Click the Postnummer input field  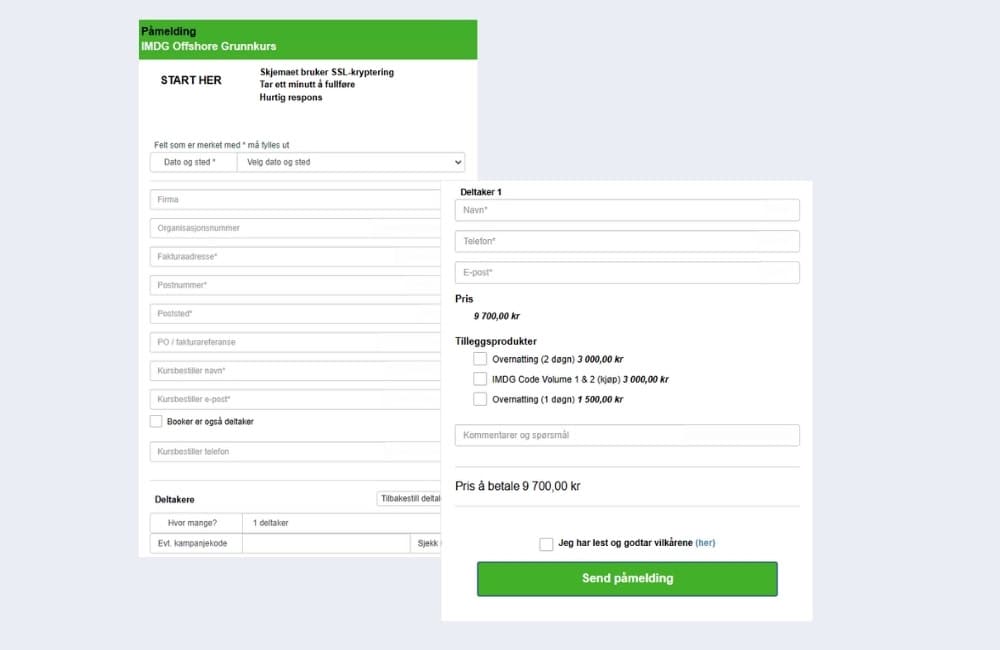coord(295,285)
